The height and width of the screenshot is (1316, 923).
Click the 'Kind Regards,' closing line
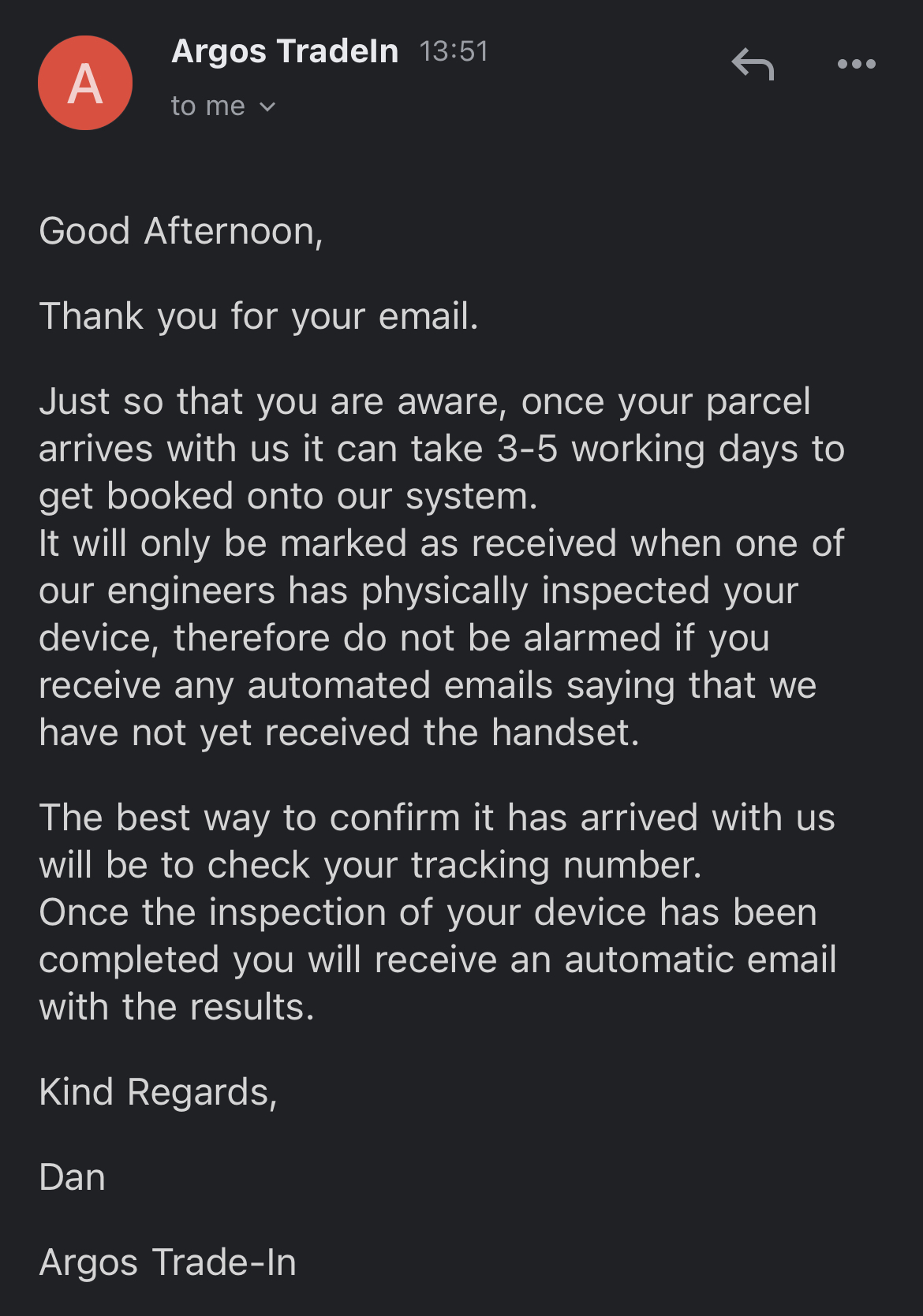click(x=159, y=1093)
